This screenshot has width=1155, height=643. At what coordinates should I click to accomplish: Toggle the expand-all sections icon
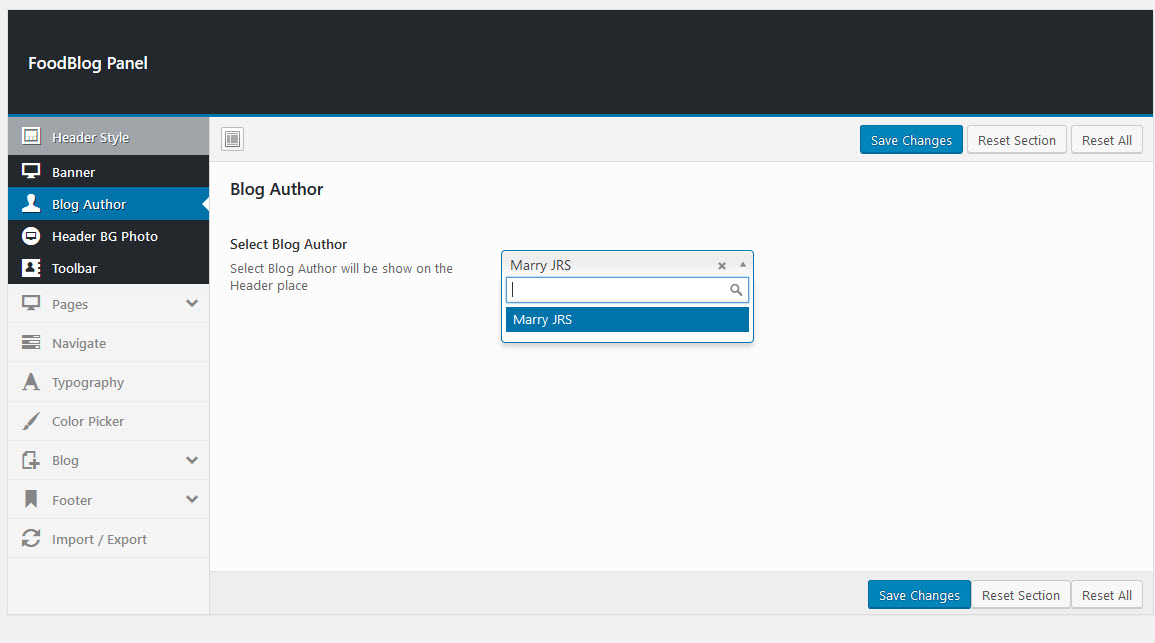click(233, 139)
